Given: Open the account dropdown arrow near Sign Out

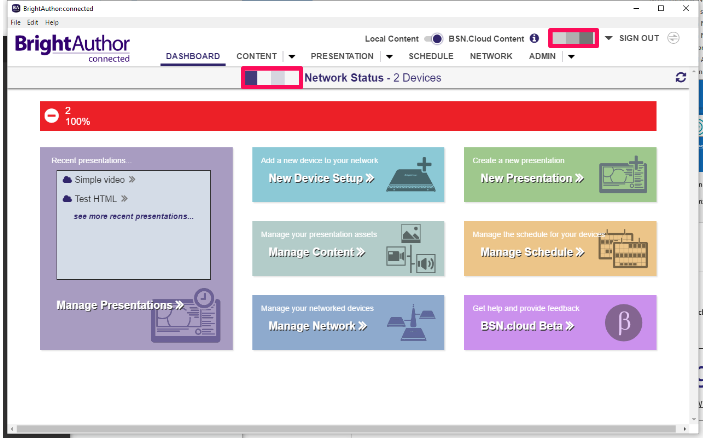Looking at the screenshot, I should click(608, 38).
